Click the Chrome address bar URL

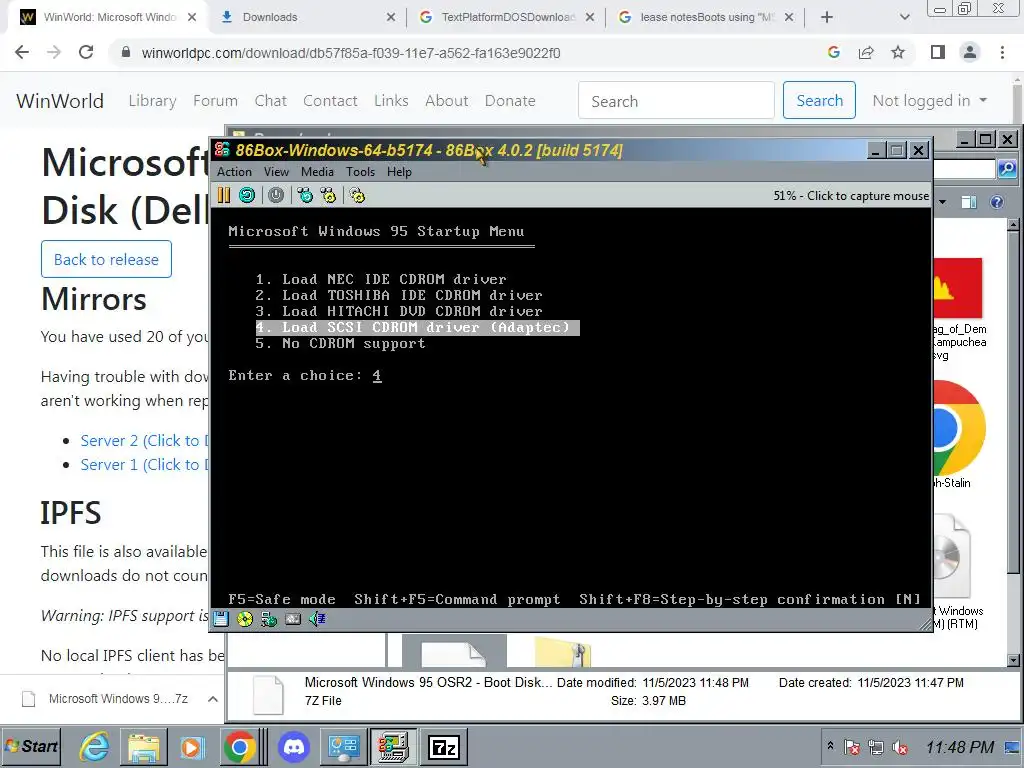(x=351, y=53)
